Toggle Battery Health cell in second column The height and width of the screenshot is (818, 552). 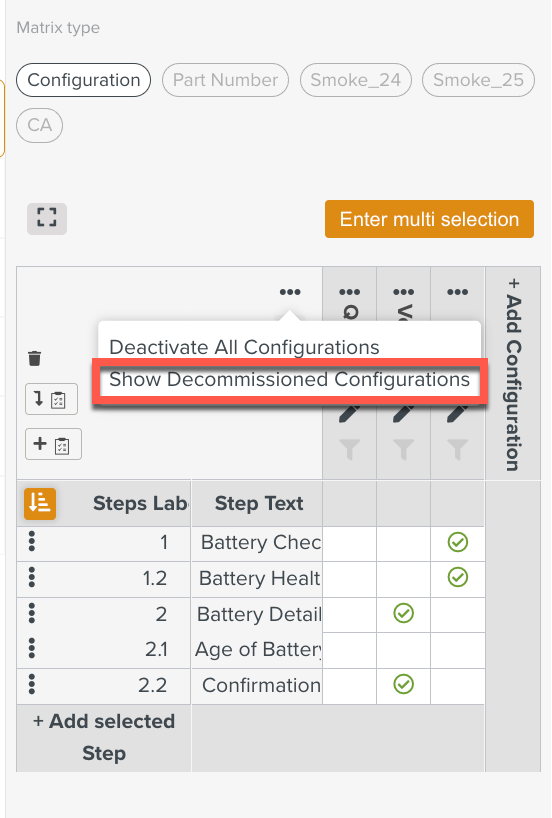(x=403, y=579)
